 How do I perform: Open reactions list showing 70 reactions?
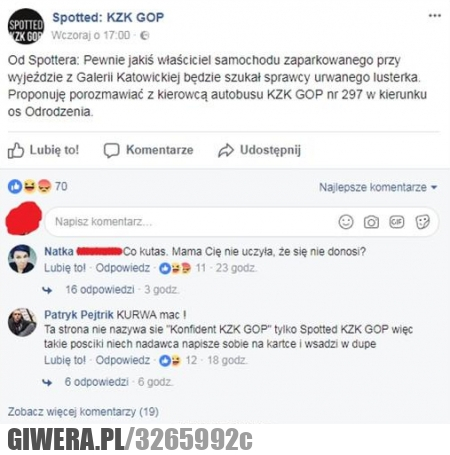tap(38, 186)
